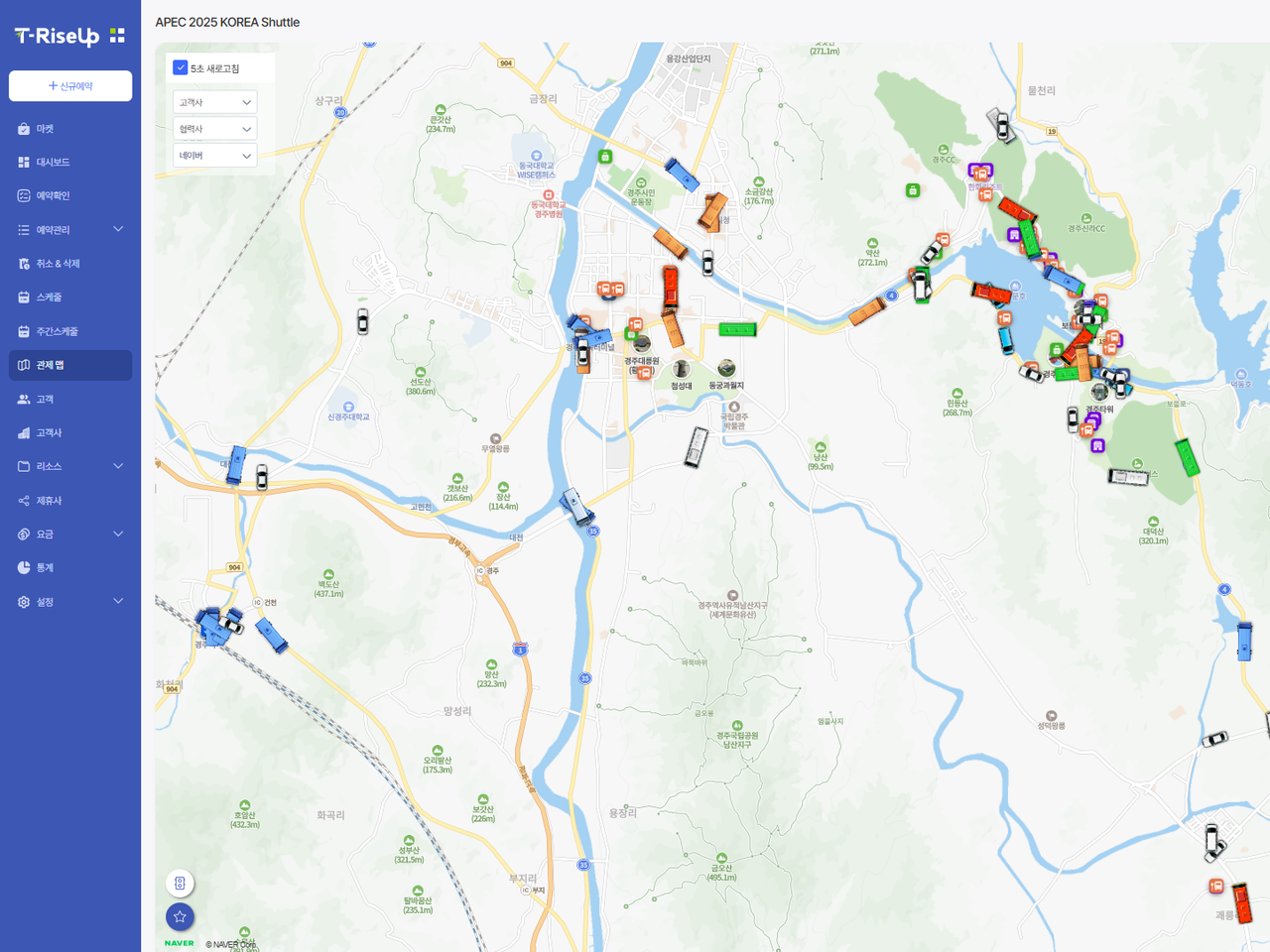The image size is (1270, 952).
Task: Toggle the 5초 새로고침 checkbox
Action: coord(180,67)
